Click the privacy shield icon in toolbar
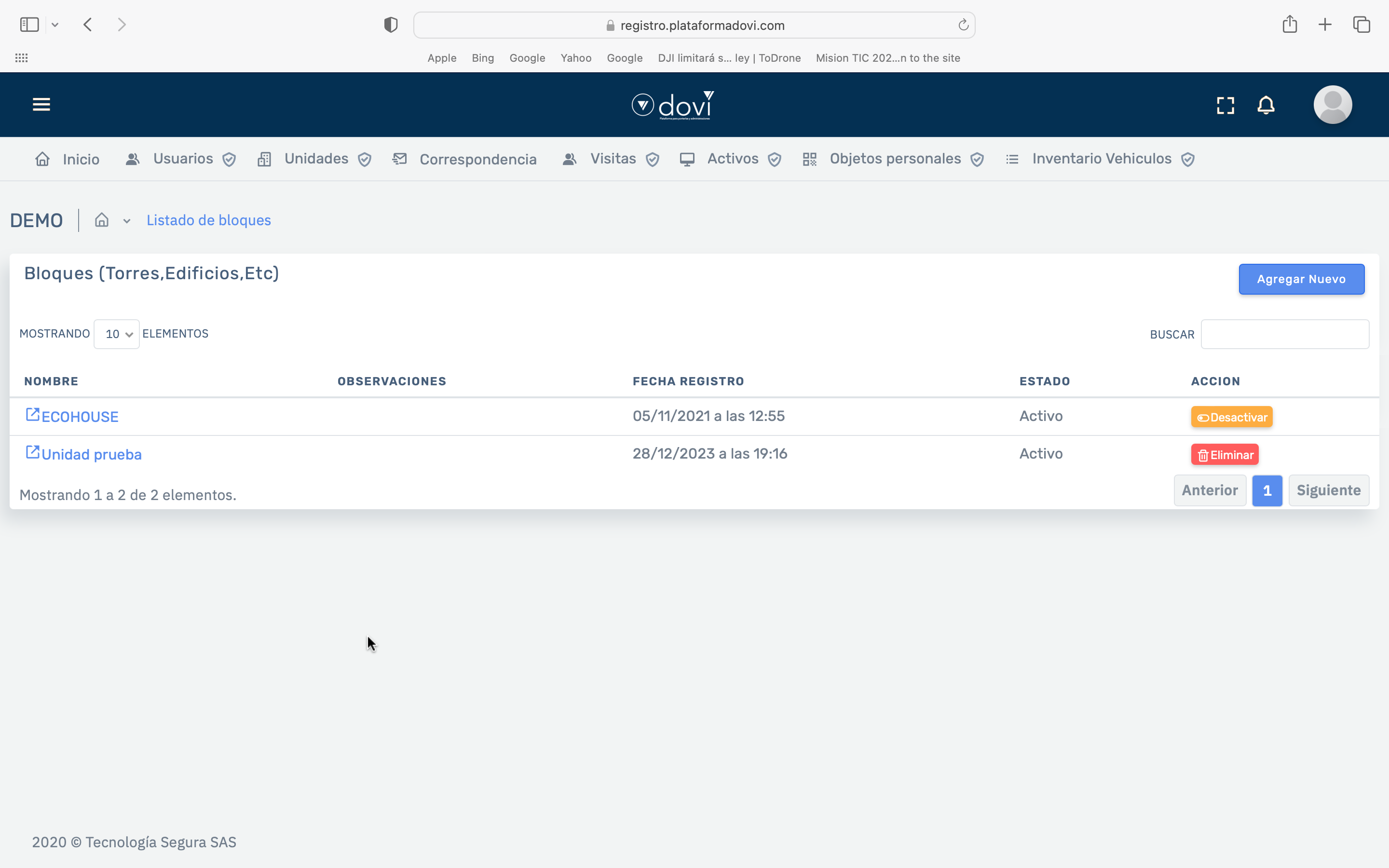 click(391, 25)
